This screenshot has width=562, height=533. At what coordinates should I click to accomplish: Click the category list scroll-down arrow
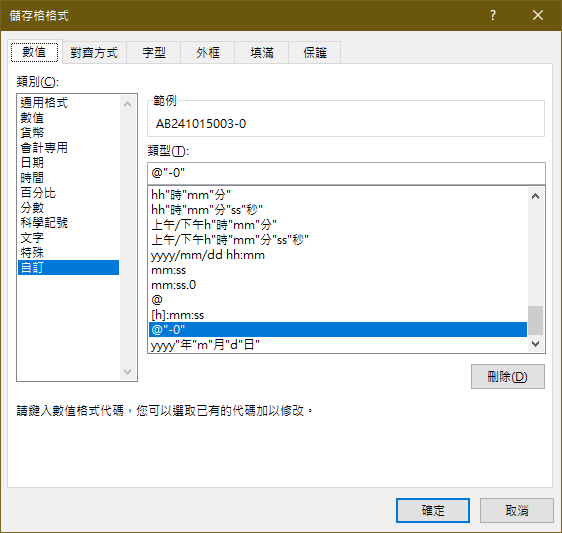click(x=127, y=371)
